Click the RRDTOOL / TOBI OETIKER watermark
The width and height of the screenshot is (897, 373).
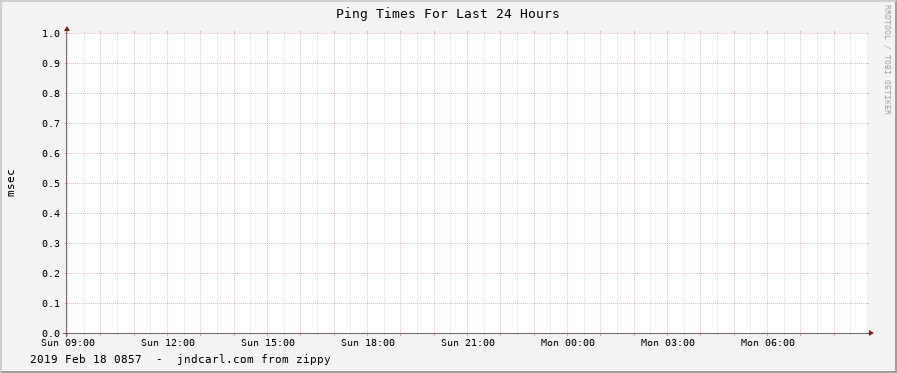point(887,60)
